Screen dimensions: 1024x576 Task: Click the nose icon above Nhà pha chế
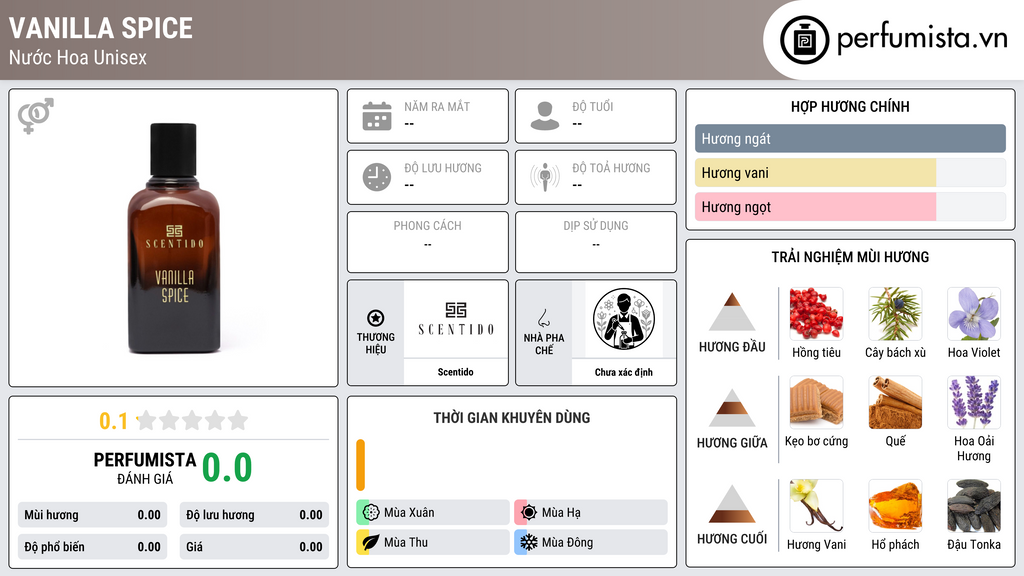click(x=543, y=318)
